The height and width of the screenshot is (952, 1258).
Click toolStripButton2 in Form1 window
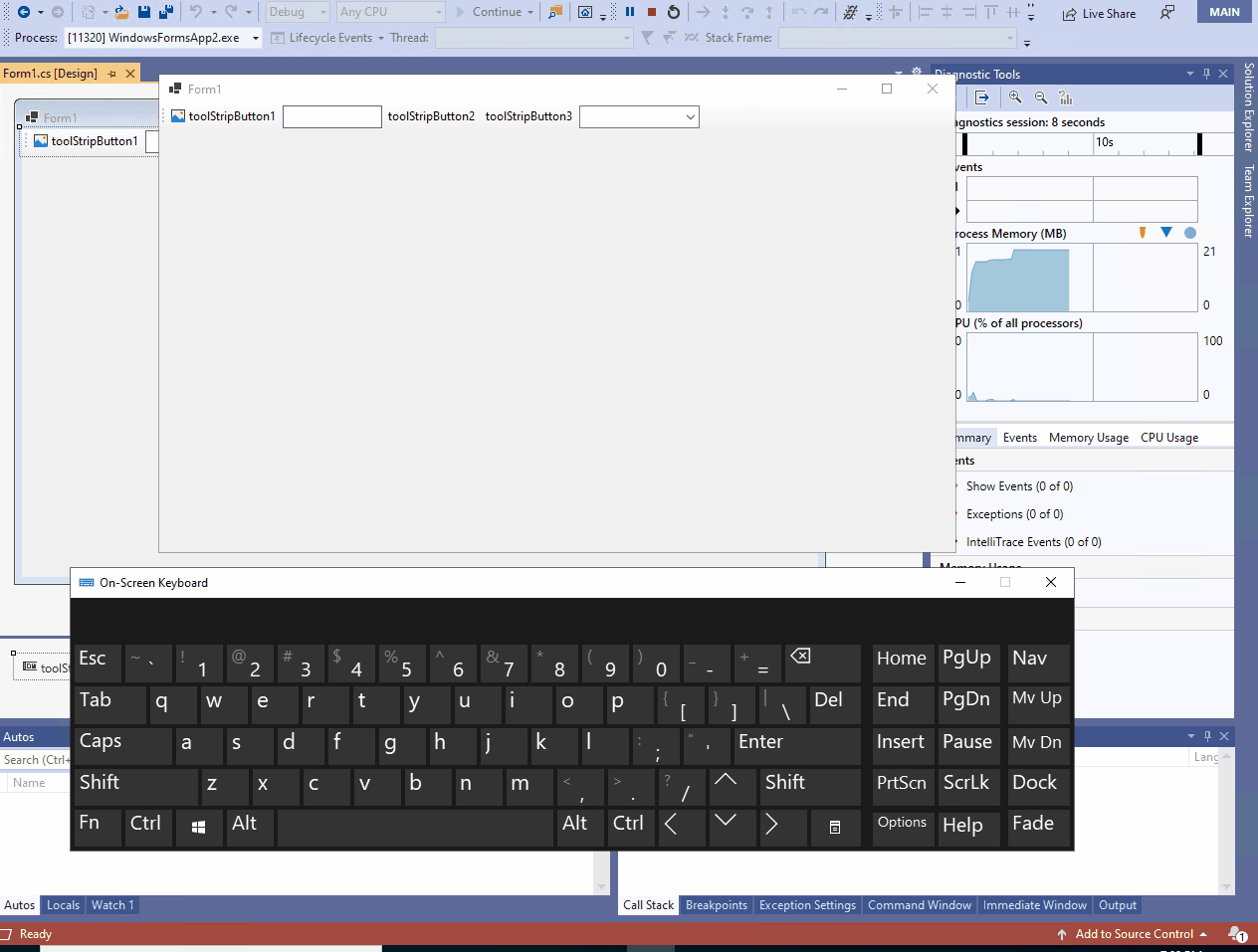(431, 116)
